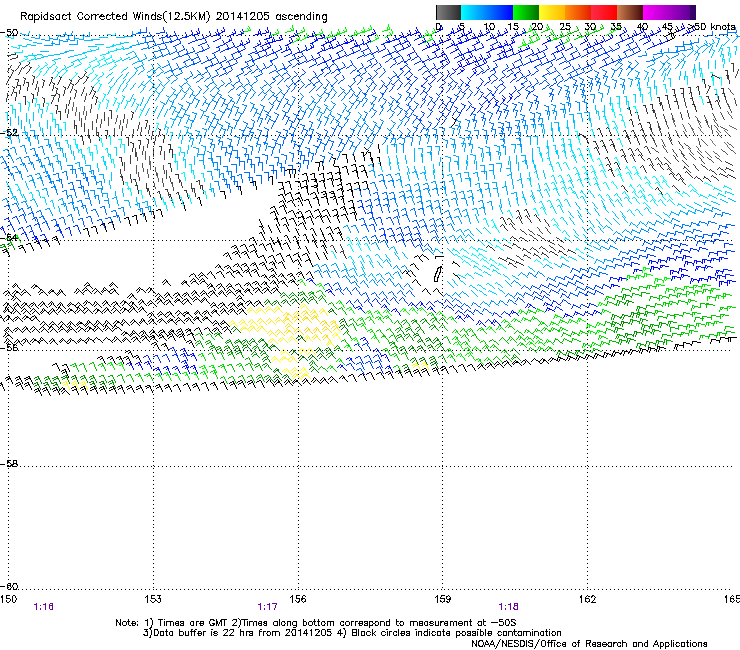Click the green 15-20 knots legend segment
This screenshot has width=740, height=650.
(526, 12)
